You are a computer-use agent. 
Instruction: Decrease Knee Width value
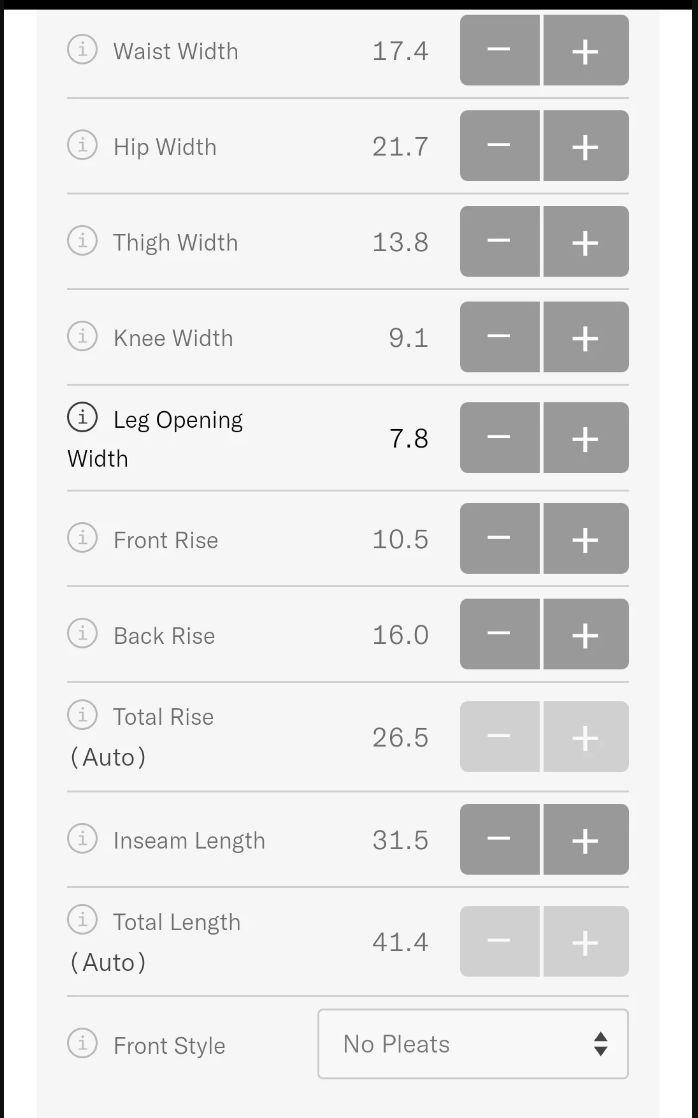click(x=499, y=337)
